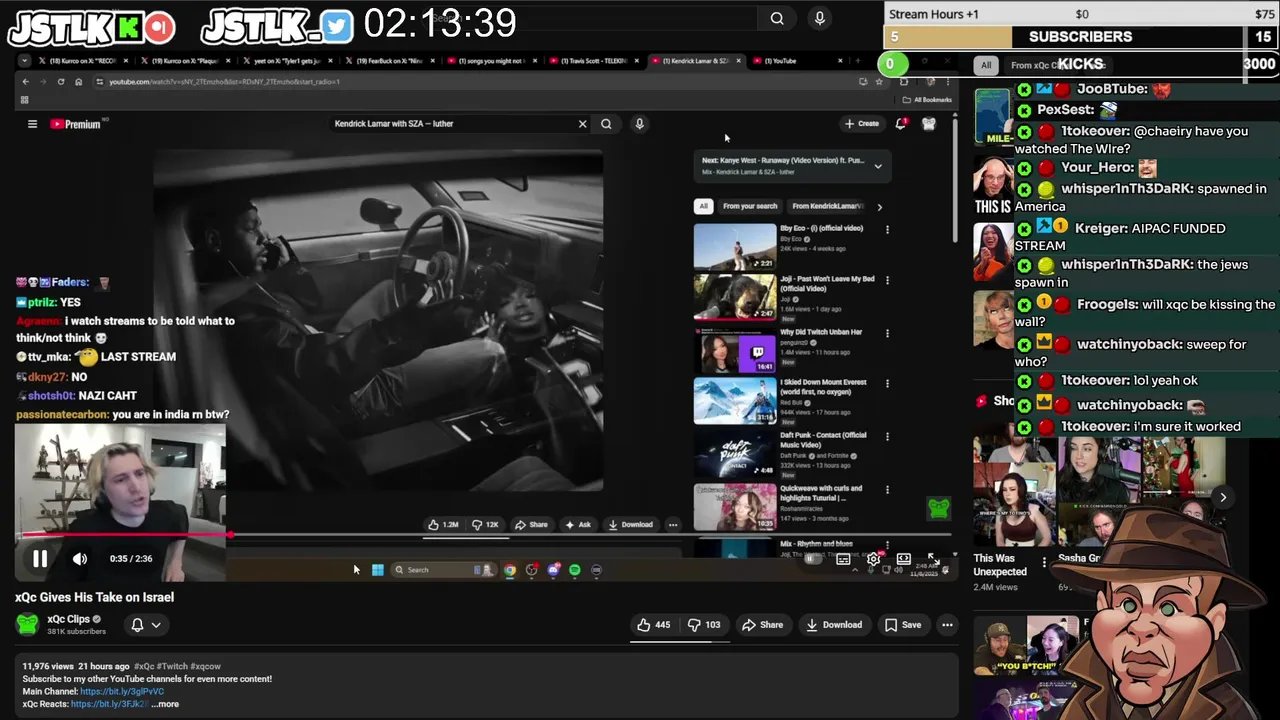Switch to Kendrick Lamar & SZA browser tab
The height and width of the screenshot is (720, 1280).
tap(696, 61)
